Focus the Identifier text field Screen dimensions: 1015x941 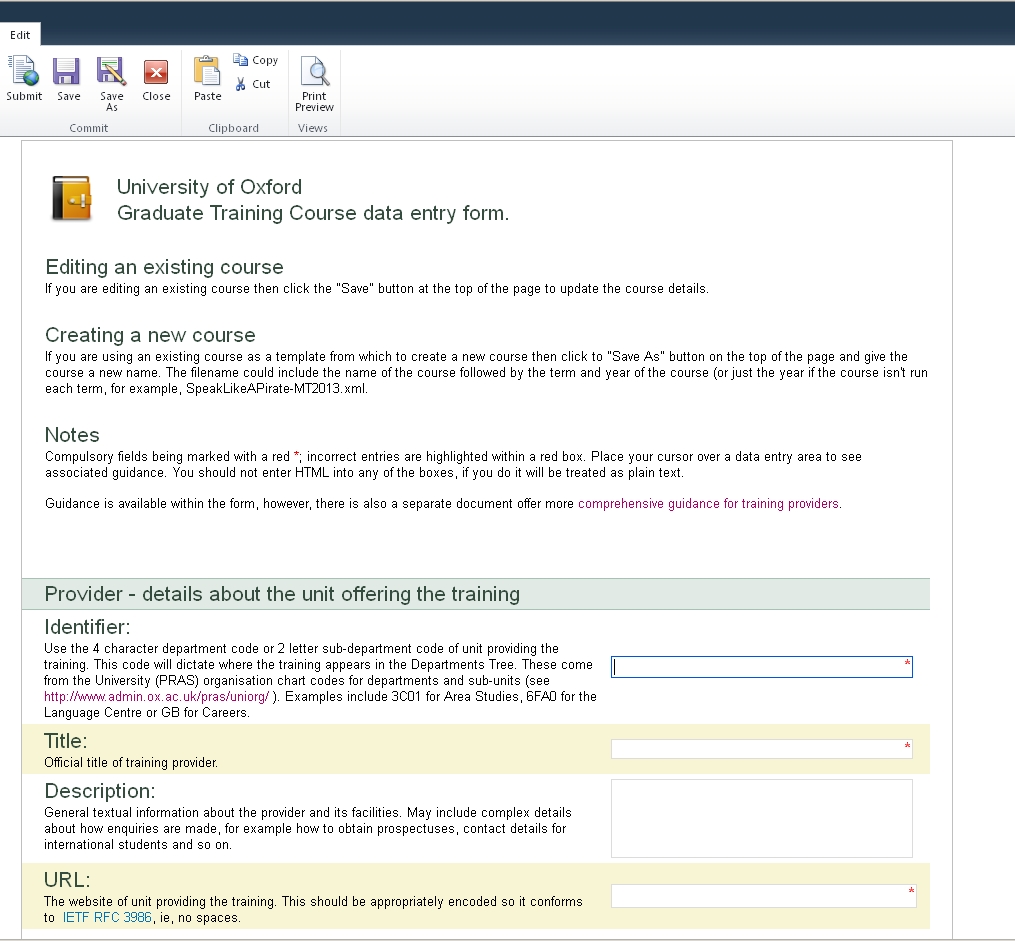tap(760, 667)
